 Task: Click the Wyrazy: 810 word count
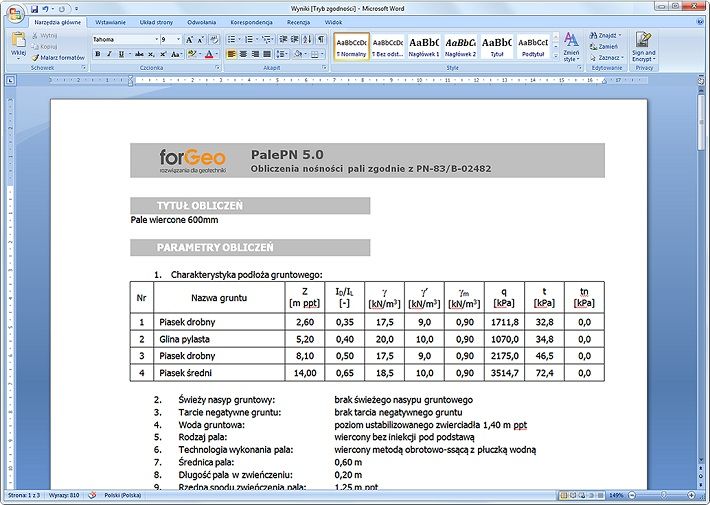coord(64,495)
